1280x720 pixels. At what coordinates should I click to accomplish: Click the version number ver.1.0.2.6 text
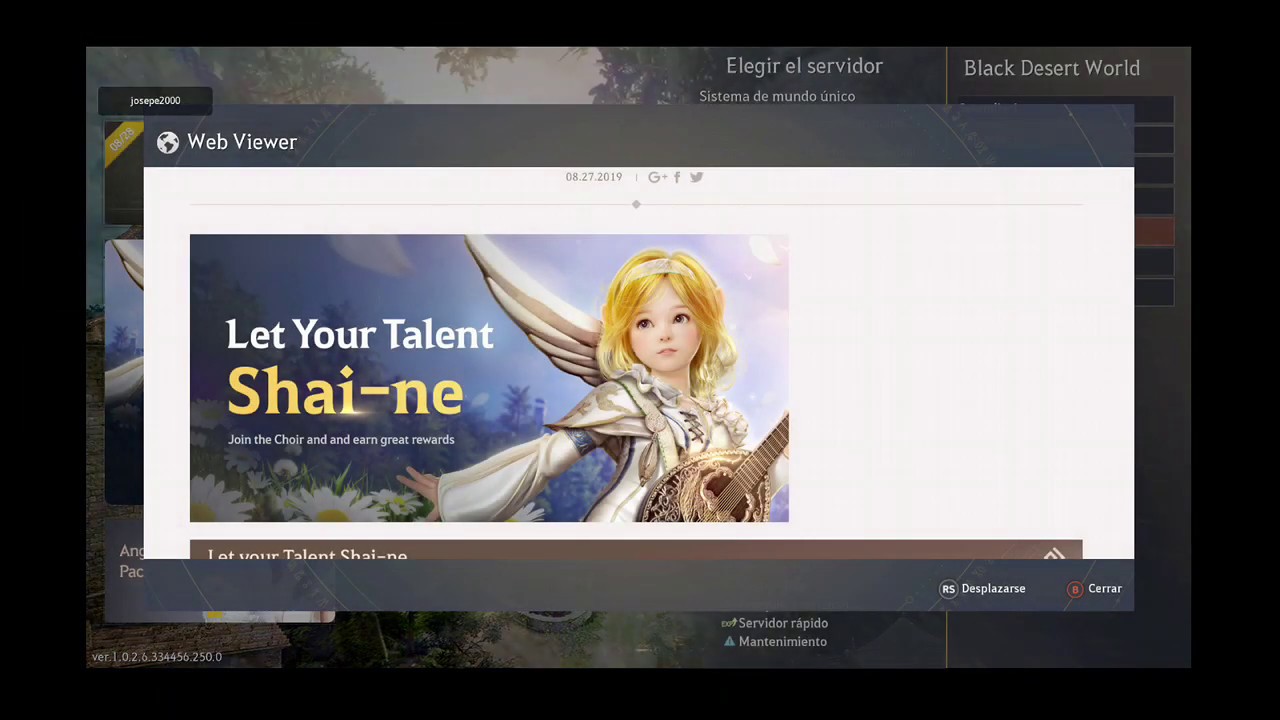[157, 657]
